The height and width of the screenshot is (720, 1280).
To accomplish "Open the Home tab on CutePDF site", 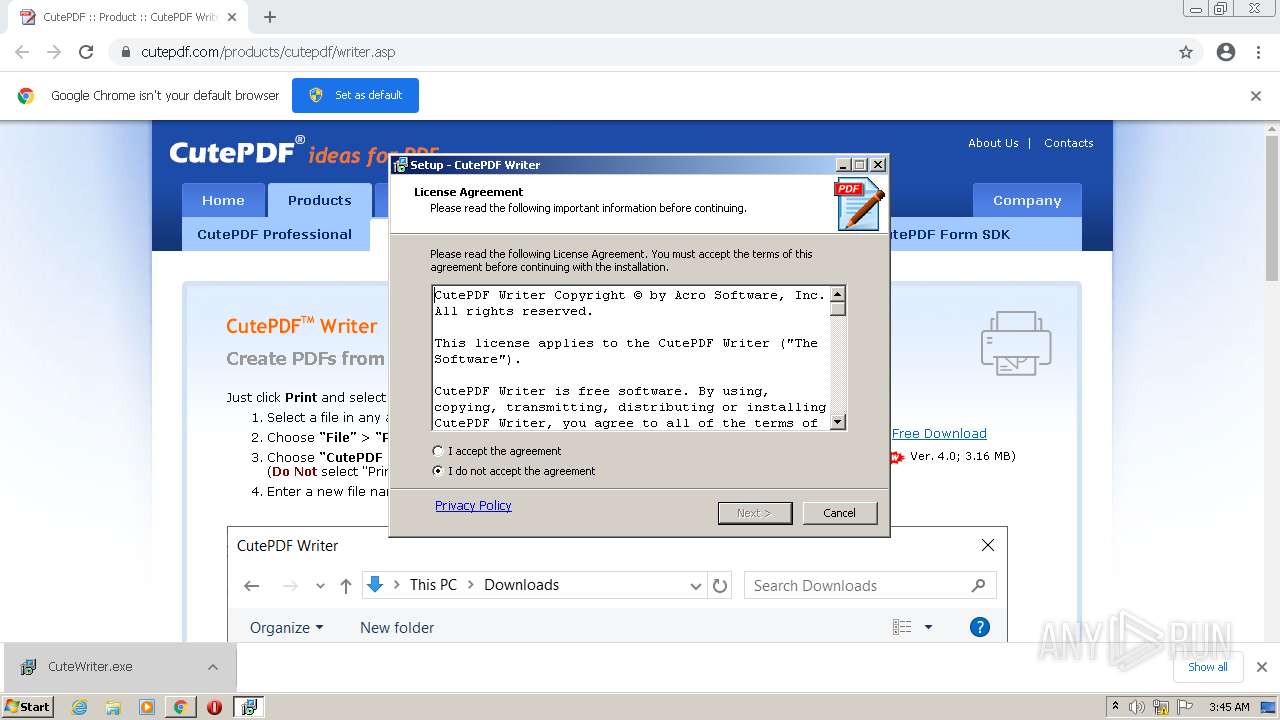I will click(x=223, y=200).
